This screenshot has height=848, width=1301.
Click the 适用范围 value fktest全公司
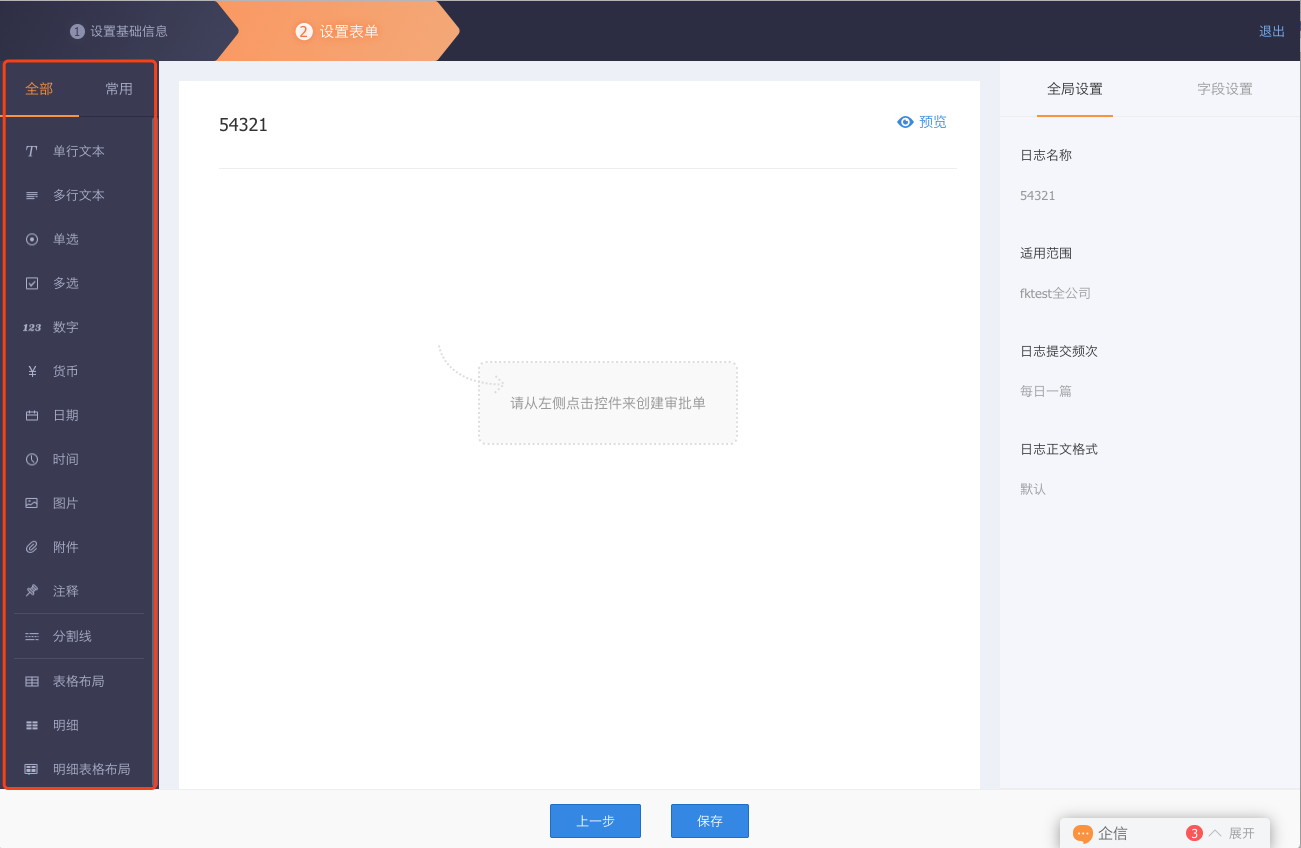(x=1055, y=294)
